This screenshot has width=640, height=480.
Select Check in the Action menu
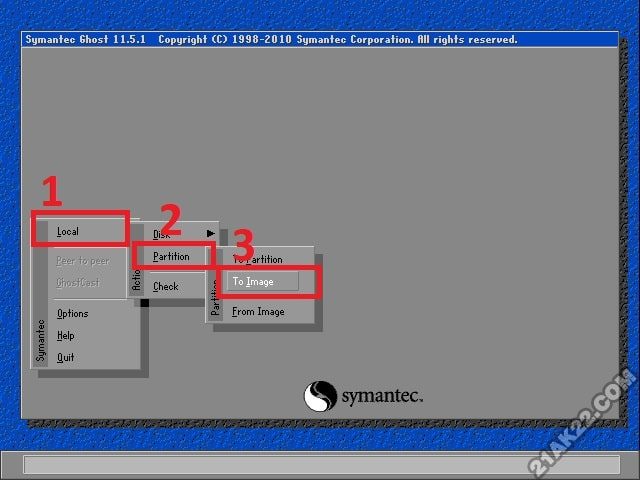[x=166, y=287]
